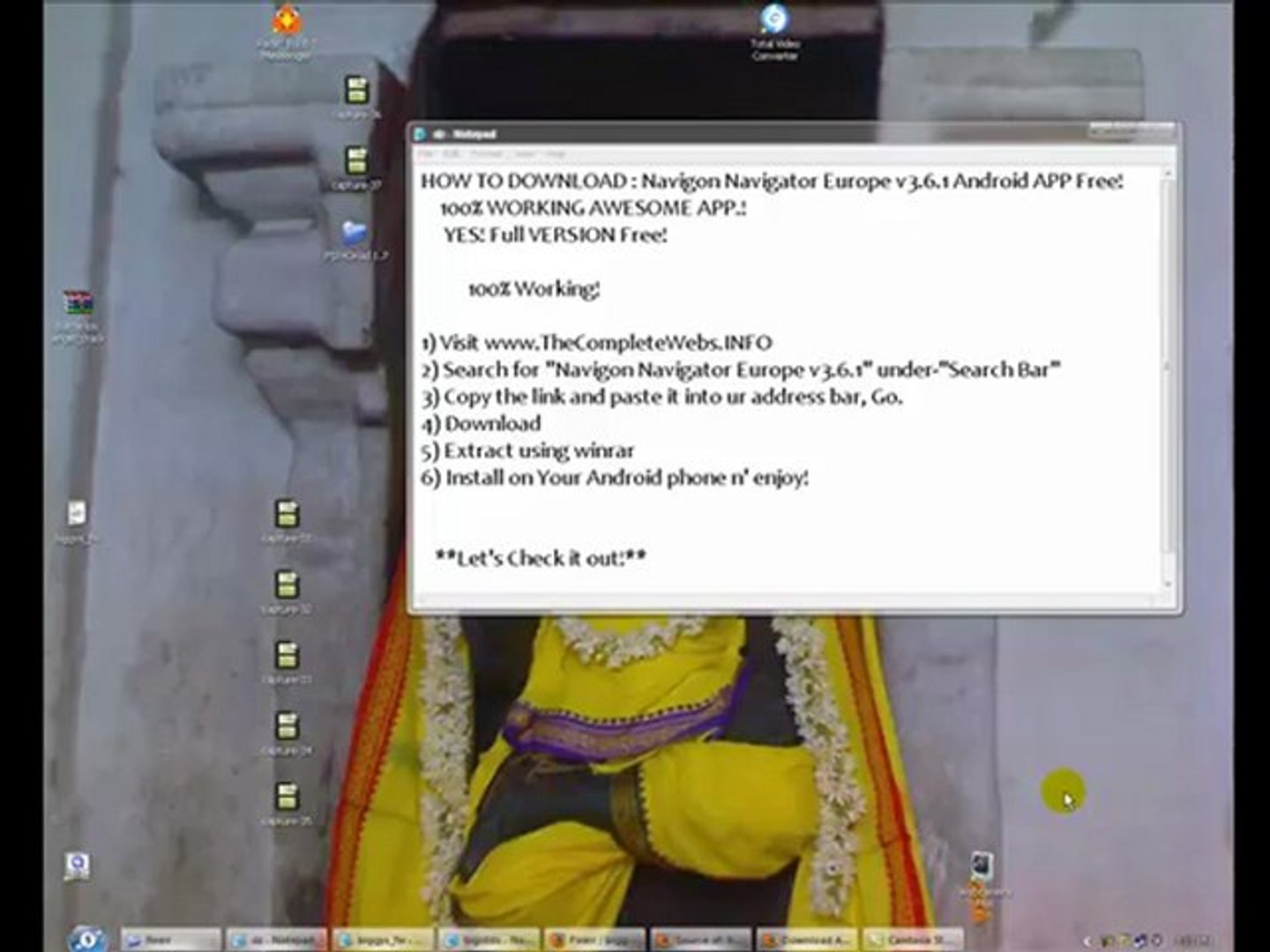Image resolution: width=1270 pixels, height=952 pixels.
Task: Open the Windows Start orb
Action: click(87, 939)
